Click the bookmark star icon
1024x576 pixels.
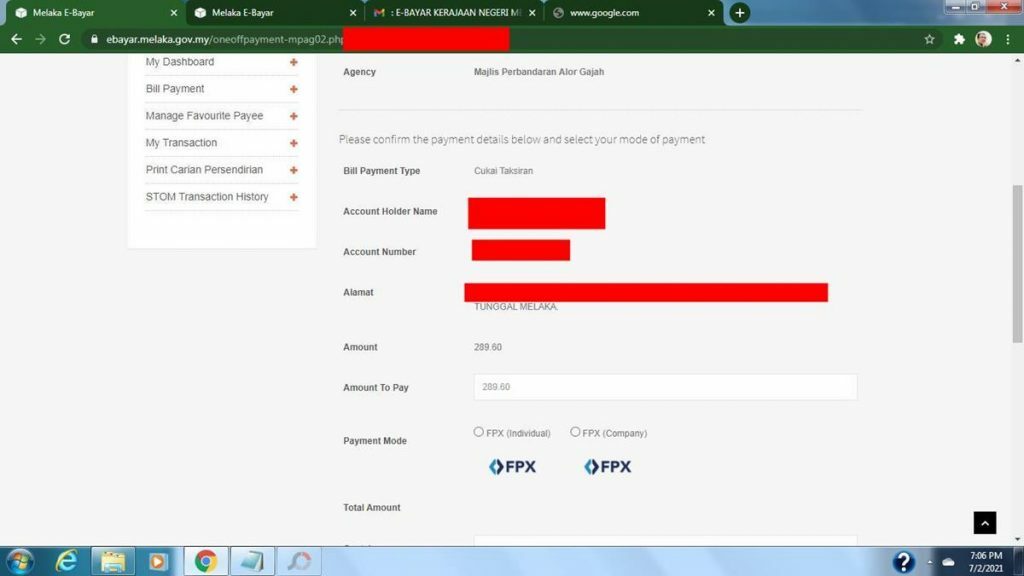click(929, 39)
